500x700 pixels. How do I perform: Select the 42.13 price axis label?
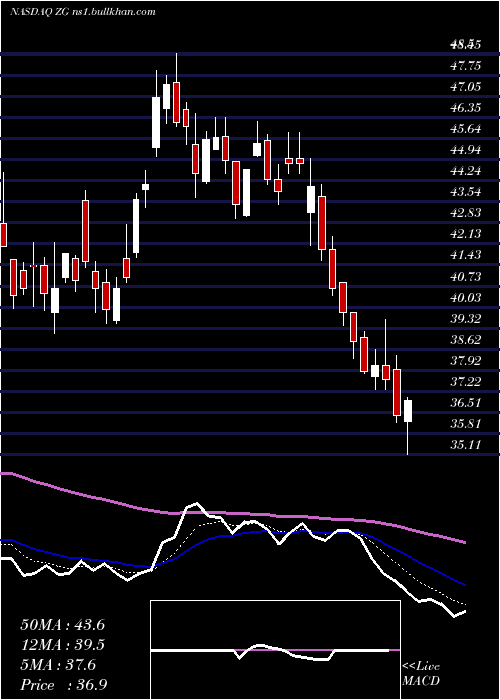[x=465, y=233]
